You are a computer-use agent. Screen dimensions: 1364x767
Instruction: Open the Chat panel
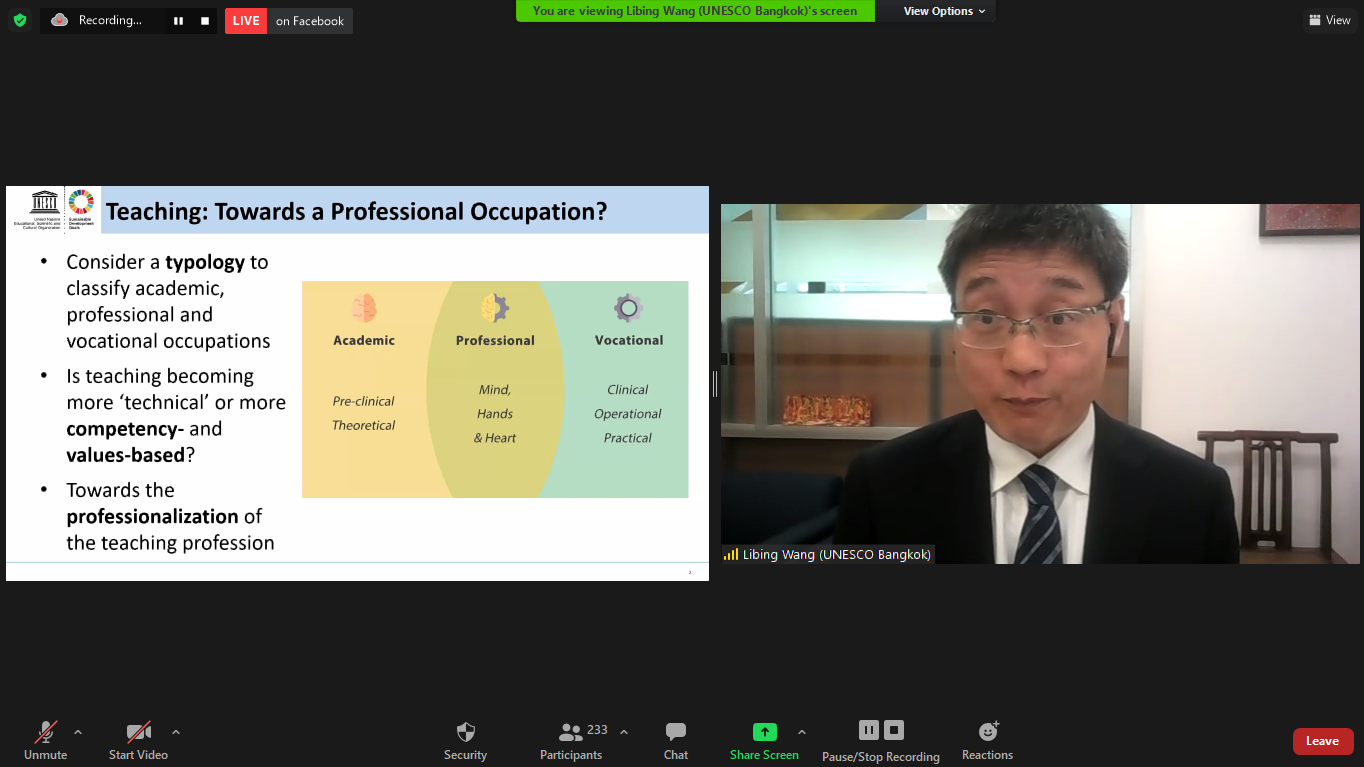[676, 741]
